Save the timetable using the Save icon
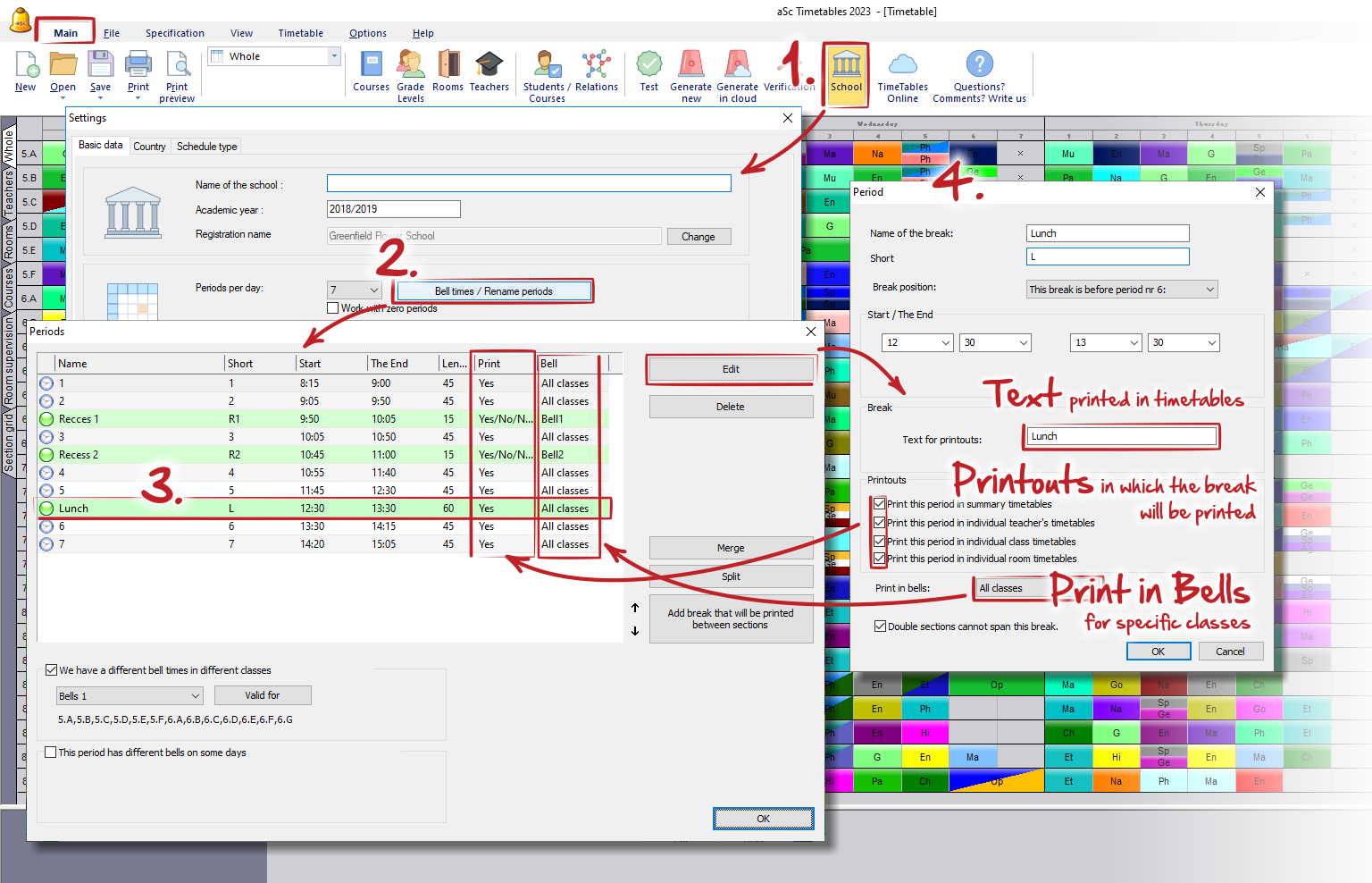Viewport: 1372px width, 883px height. point(100,64)
